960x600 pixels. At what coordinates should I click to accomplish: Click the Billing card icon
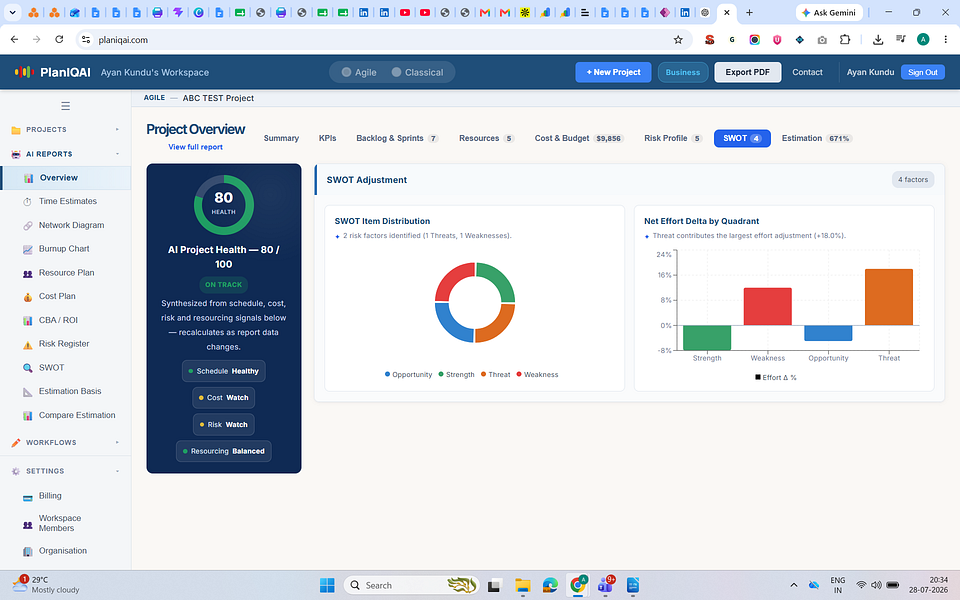28,497
